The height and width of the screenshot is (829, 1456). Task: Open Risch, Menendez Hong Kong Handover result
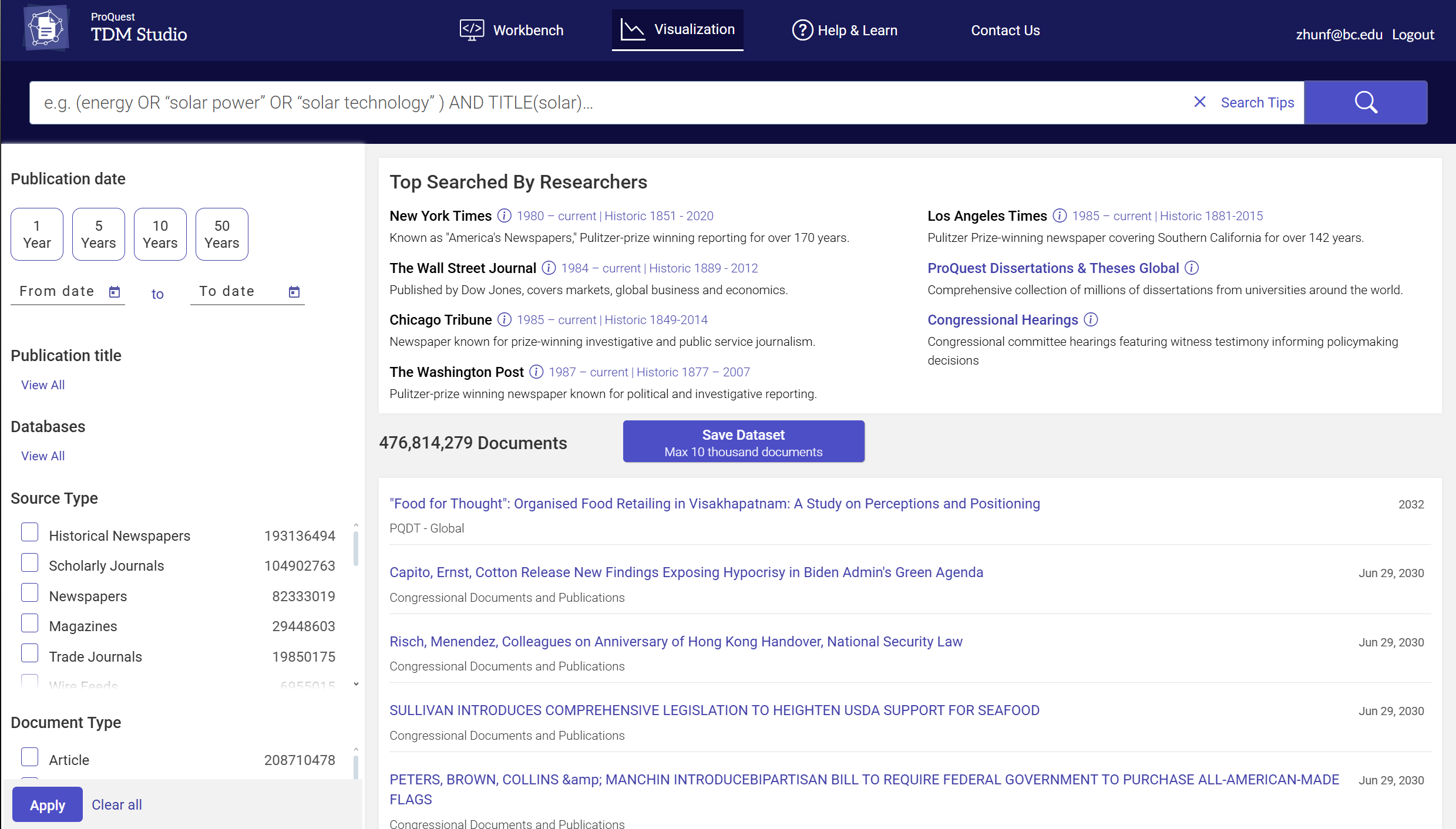click(676, 642)
